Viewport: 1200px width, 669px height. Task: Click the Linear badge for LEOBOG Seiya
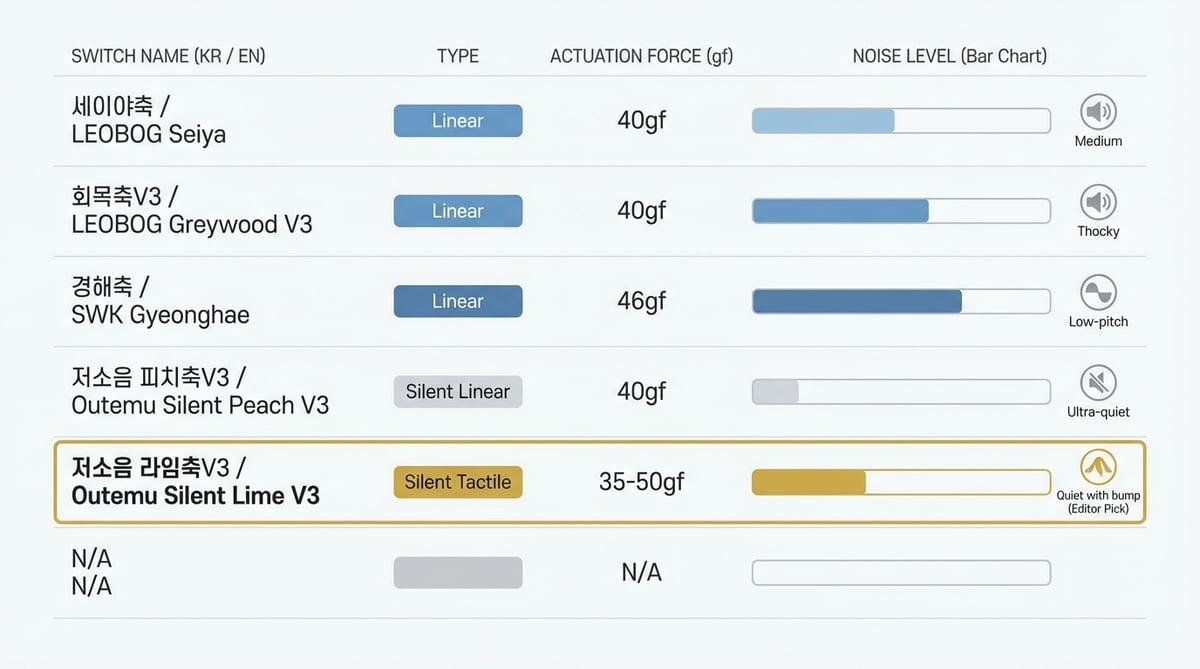click(x=458, y=121)
